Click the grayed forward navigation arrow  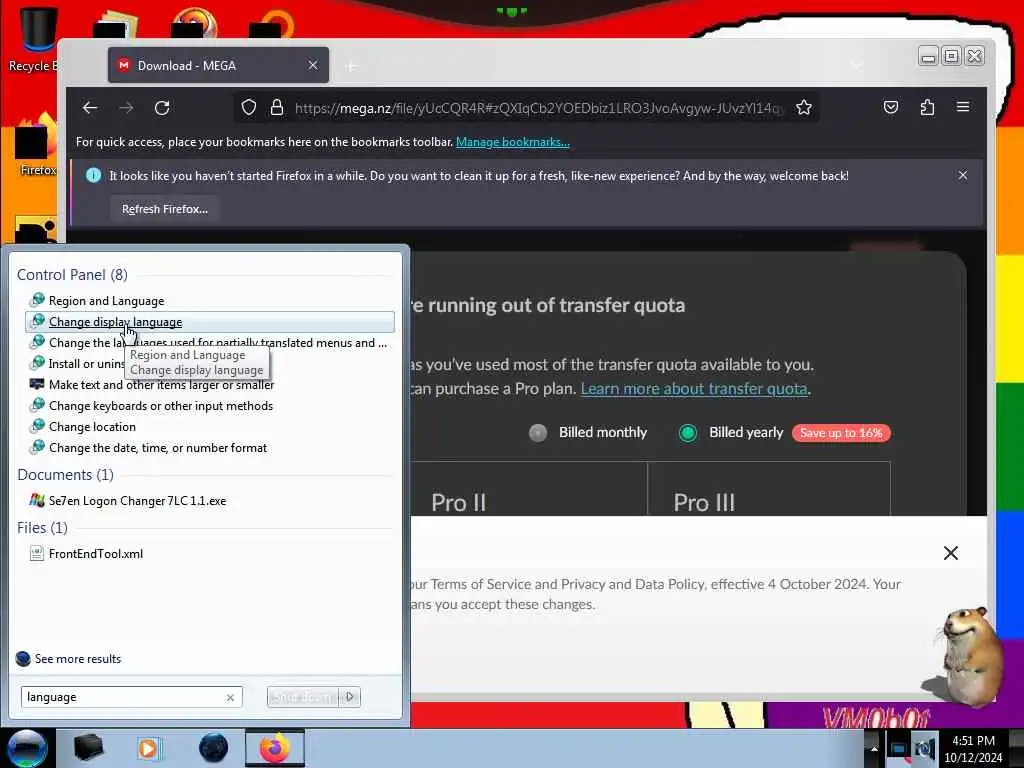(x=126, y=108)
